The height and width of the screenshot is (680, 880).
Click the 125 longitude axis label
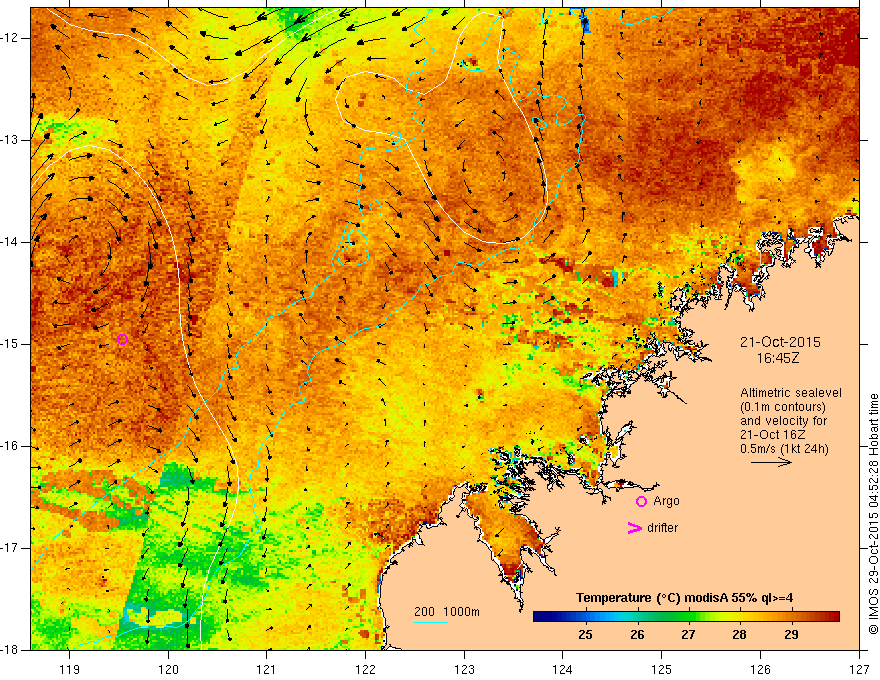click(x=662, y=669)
